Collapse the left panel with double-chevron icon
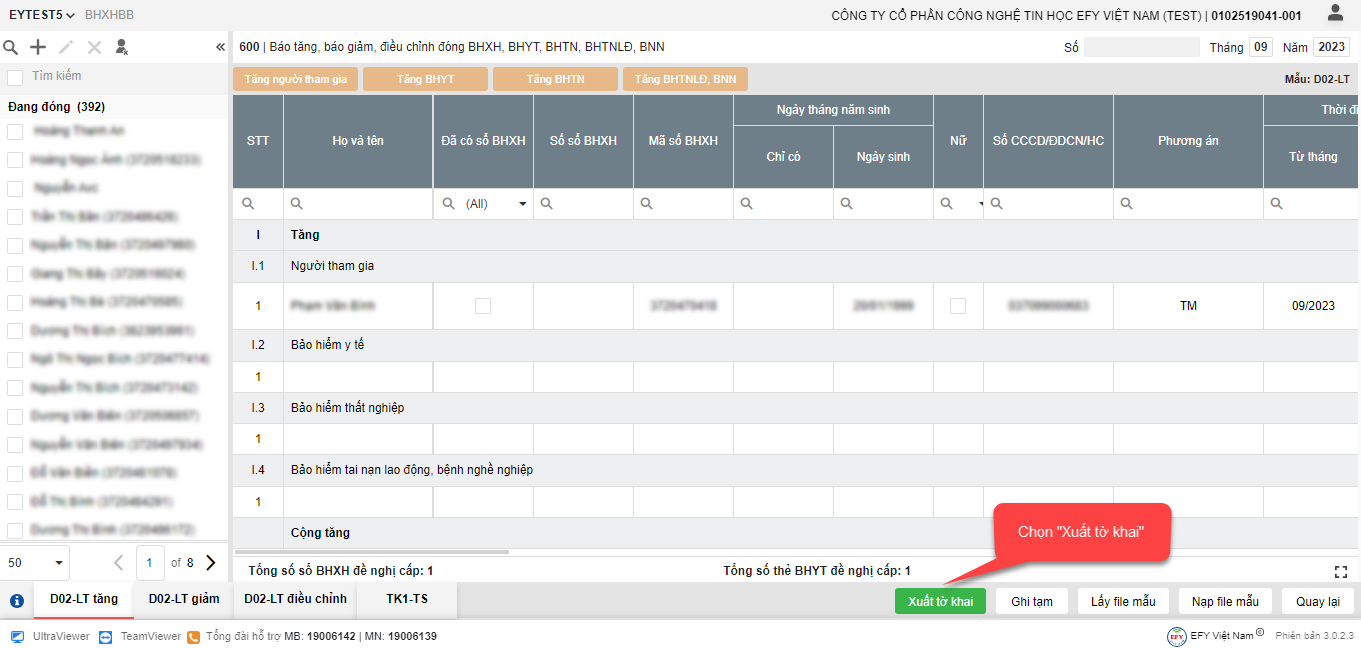This screenshot has width=1361, height=648. coord(220,47)
